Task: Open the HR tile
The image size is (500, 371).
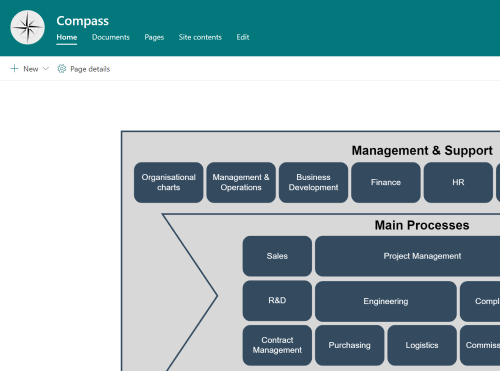Action: [x=458, y=182]
